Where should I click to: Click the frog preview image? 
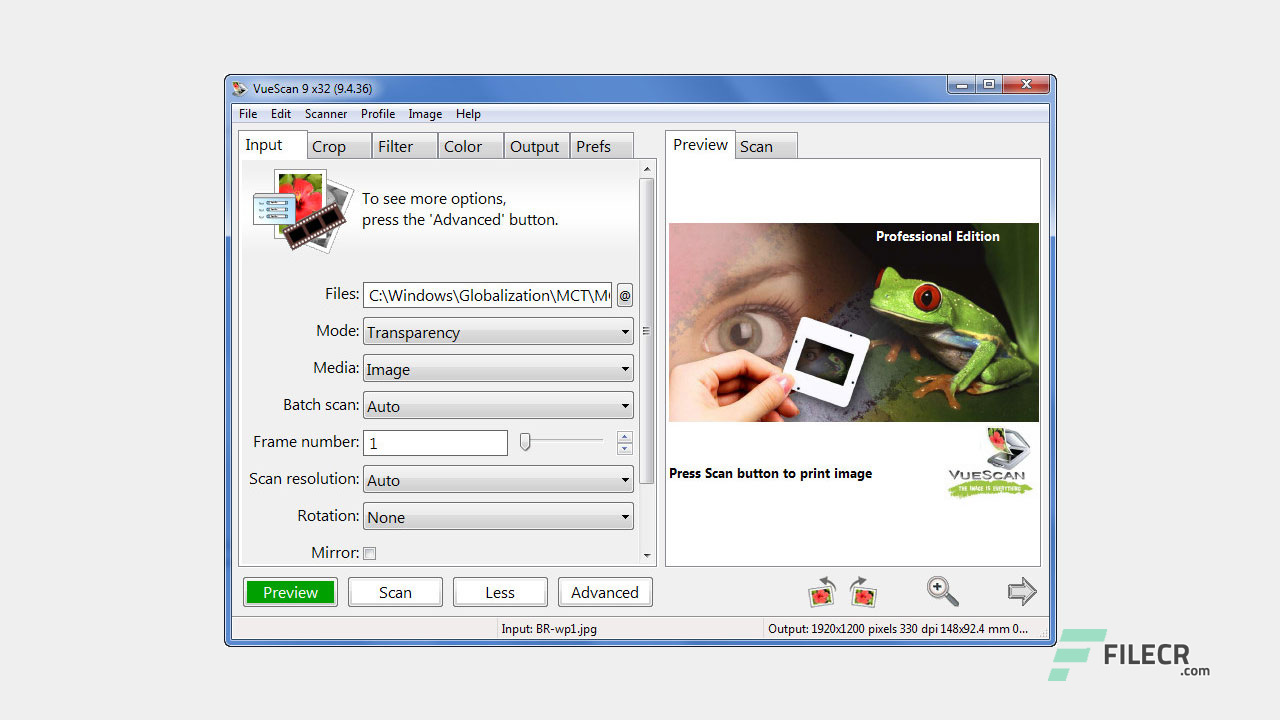(853, 322)
